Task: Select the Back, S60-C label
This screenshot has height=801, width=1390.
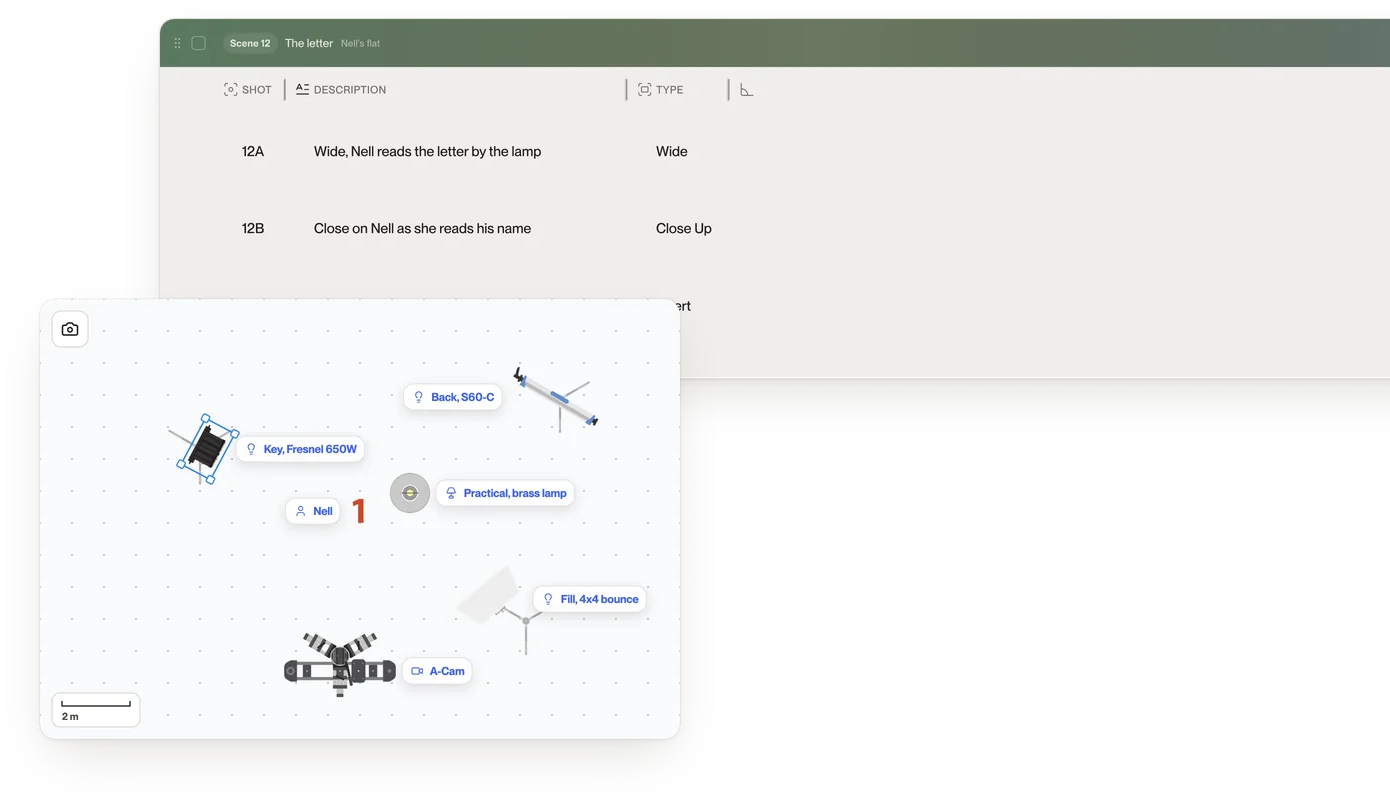Action: tap(453, 397)
